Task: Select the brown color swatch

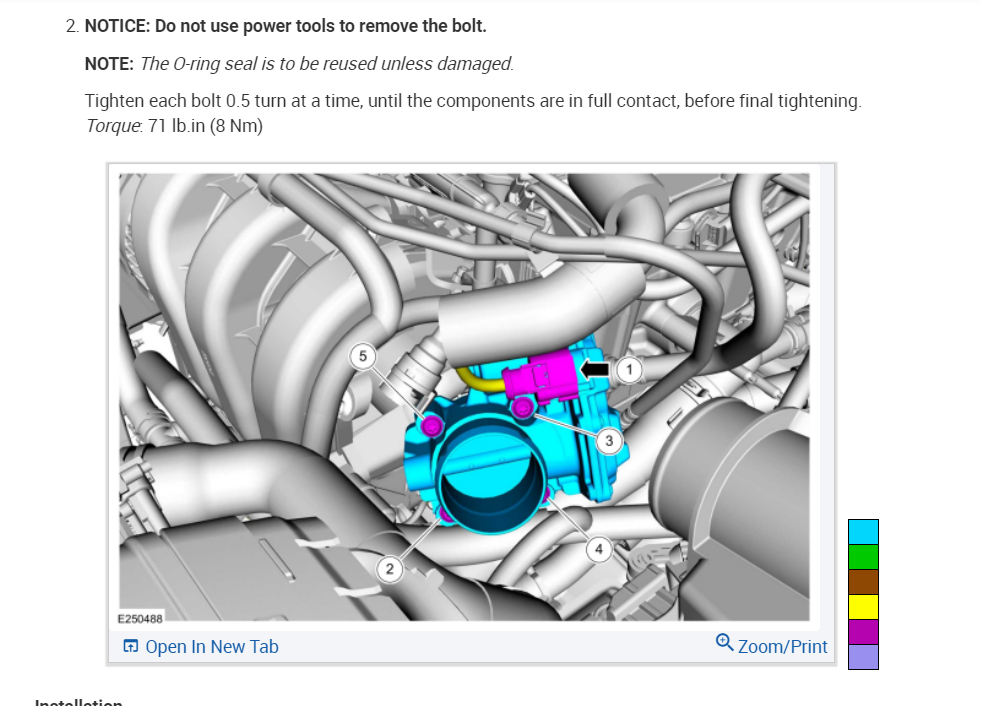Action: (x=863, y=582)
